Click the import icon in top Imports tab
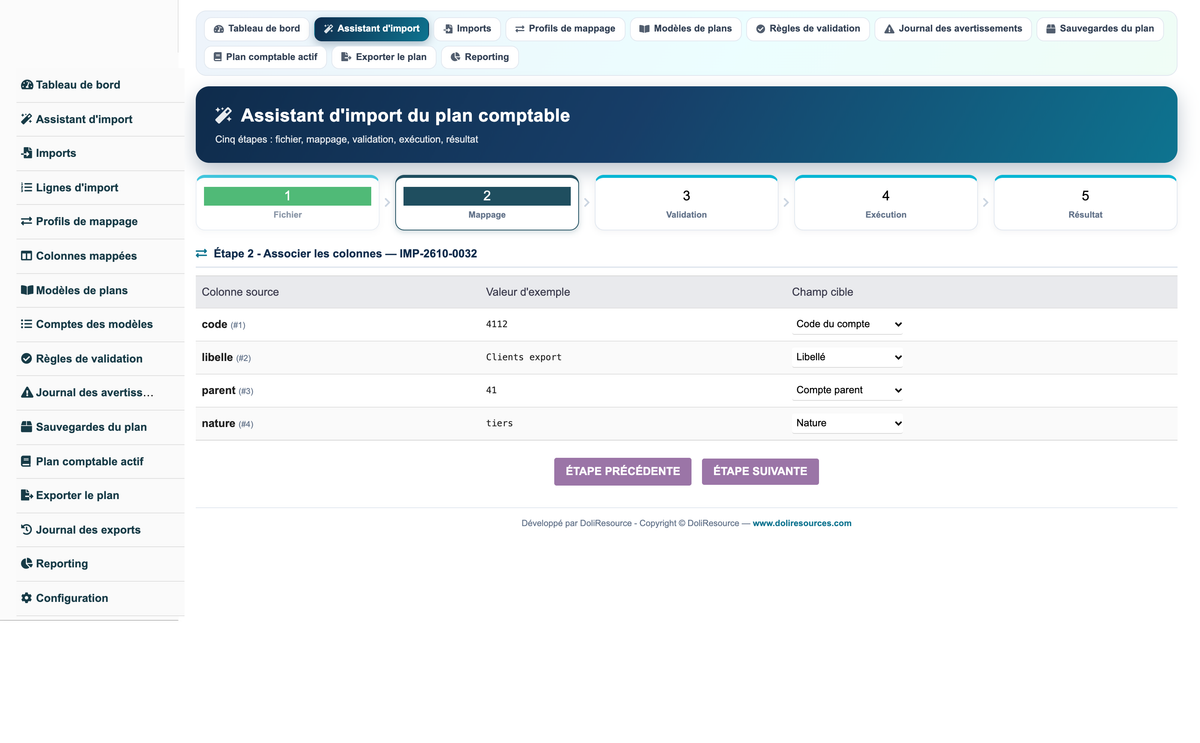This screenshot has height=743, width=1200. click(x=448, y=29)
